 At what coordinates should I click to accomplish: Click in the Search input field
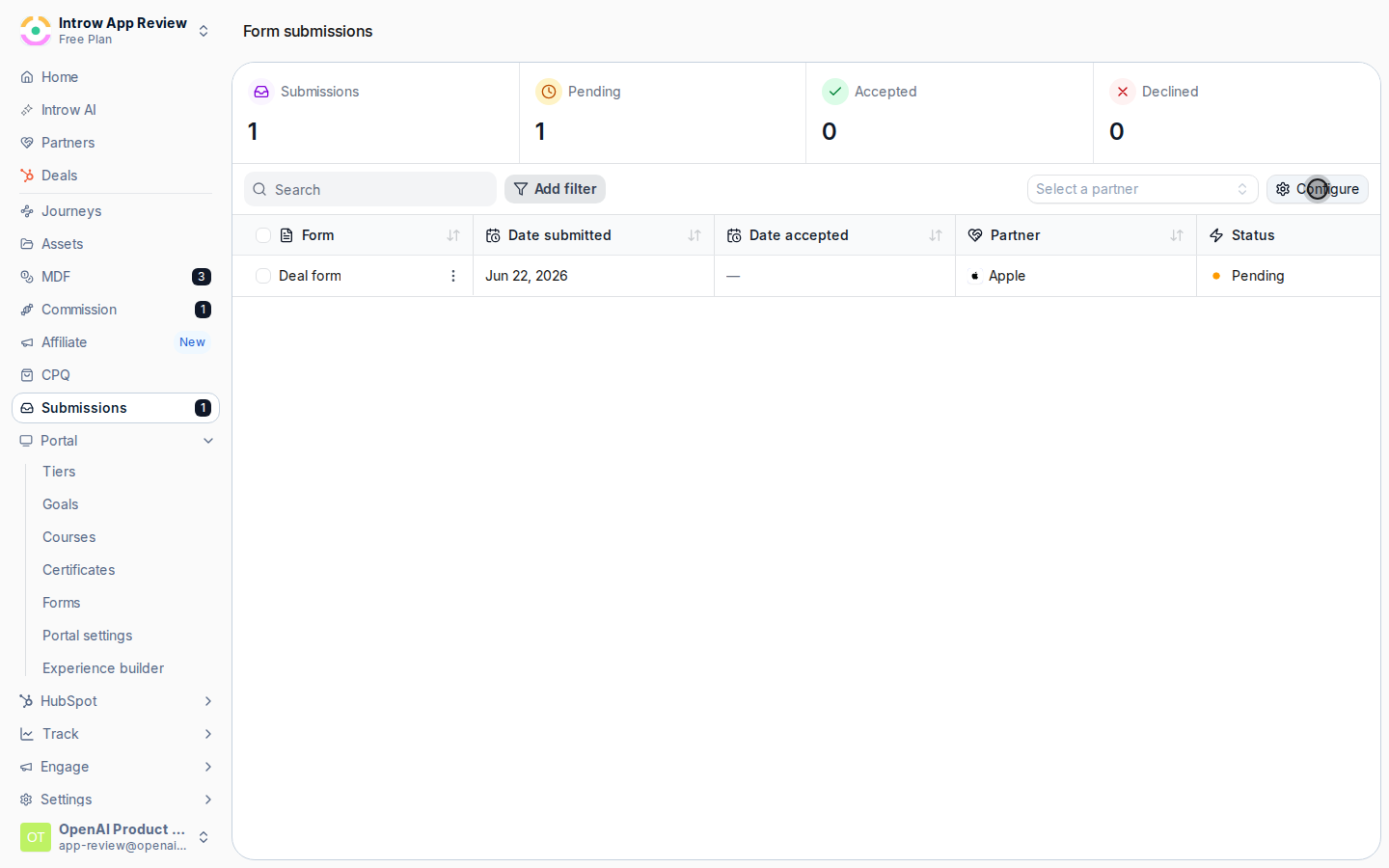[370, 189]
